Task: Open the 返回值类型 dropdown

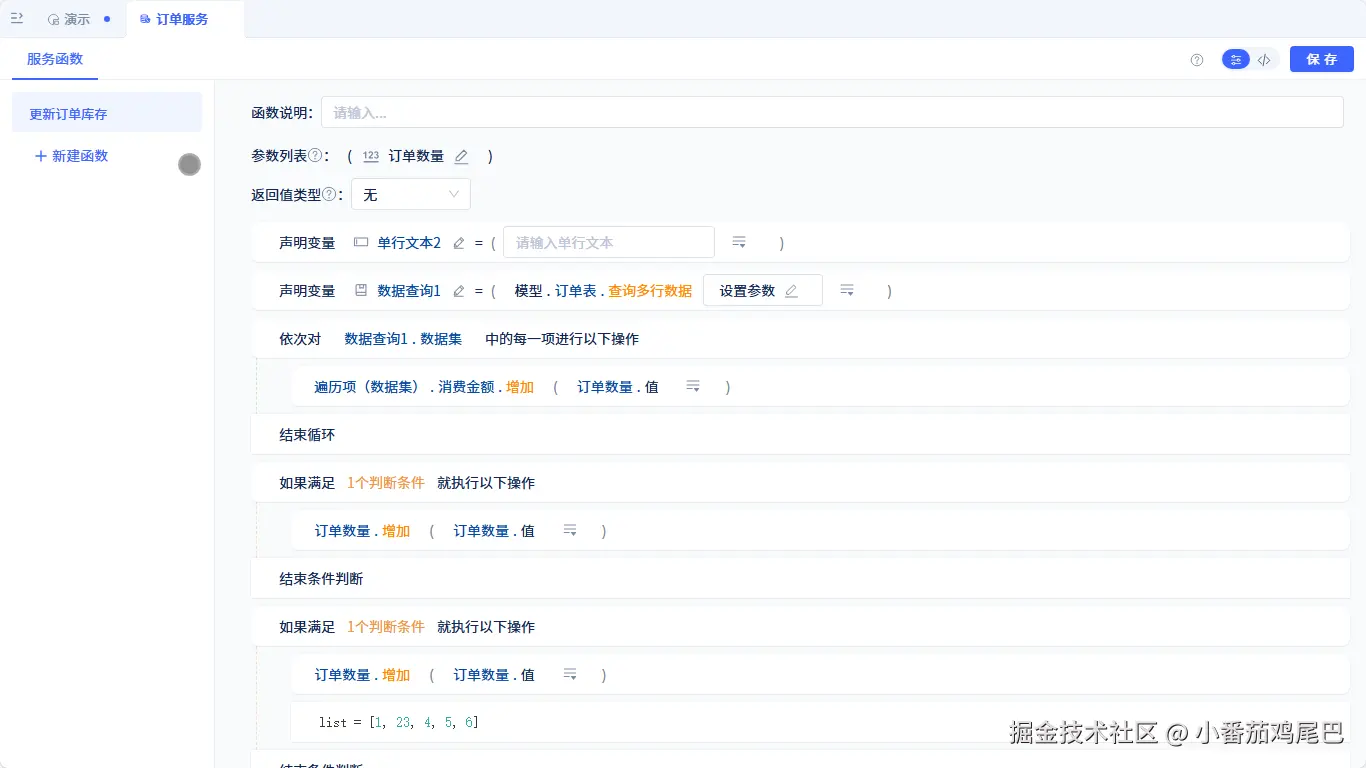Action: pos(411,194)
